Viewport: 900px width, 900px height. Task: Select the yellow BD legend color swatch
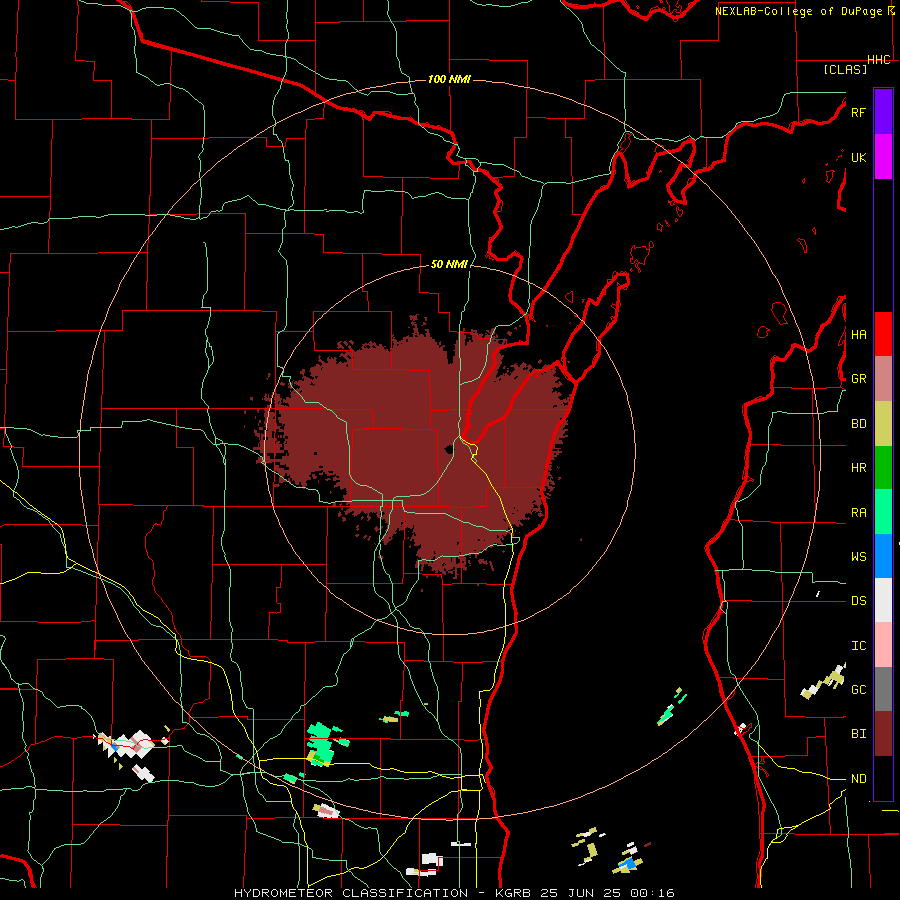(883, 424)
